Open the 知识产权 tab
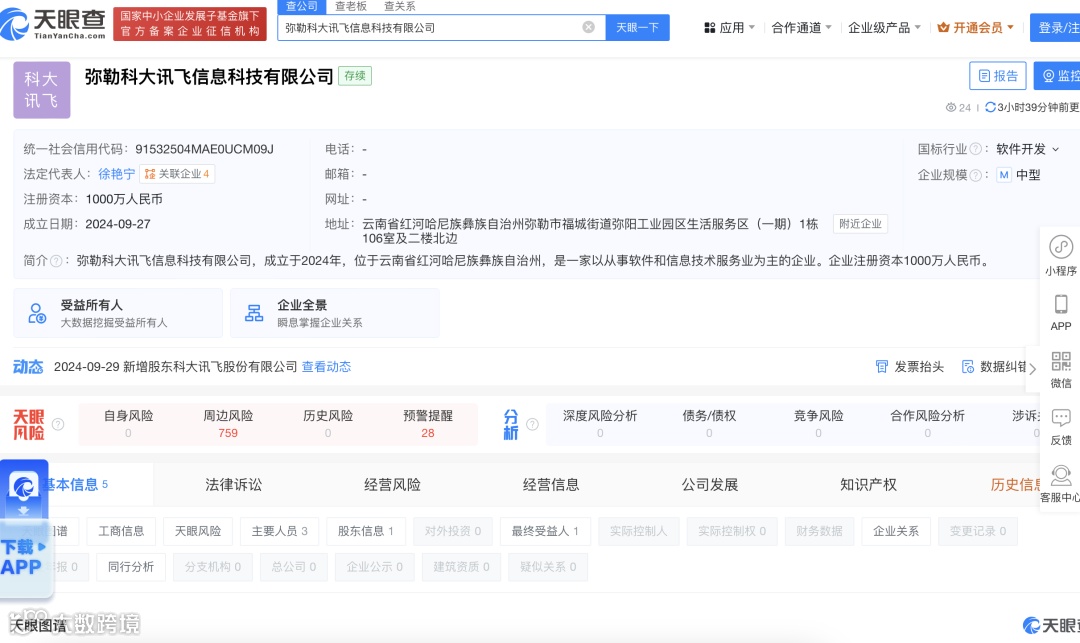This screenshot has height=643, width=1080. [869, 485]
